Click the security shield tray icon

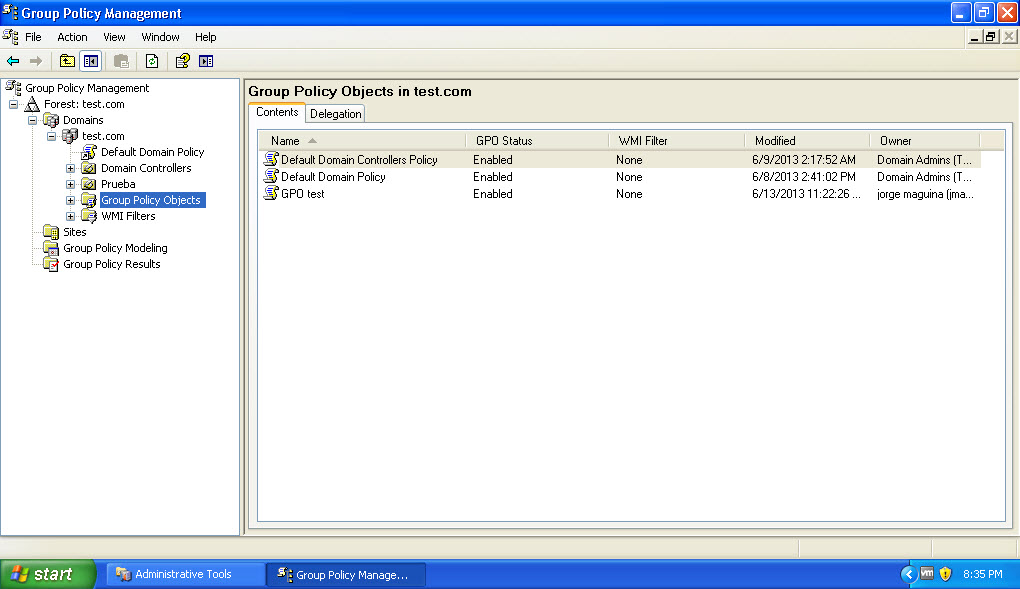(x=945, y=574)
